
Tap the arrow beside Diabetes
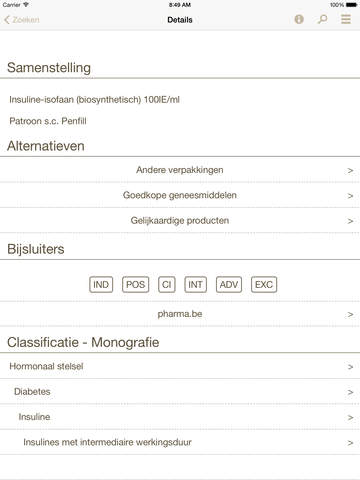coord(350,392)
